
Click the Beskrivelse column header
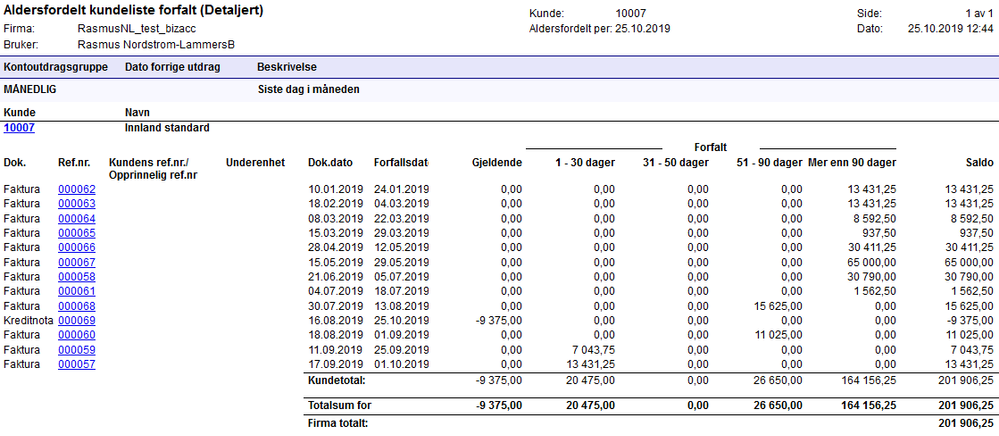[x=287, y=67]
